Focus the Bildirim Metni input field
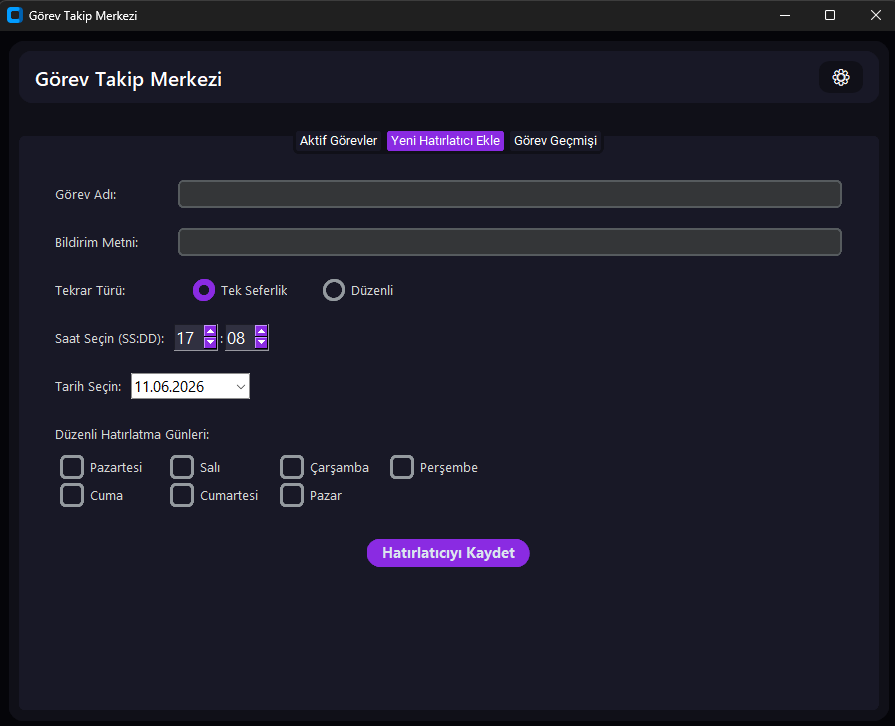This screenshot has height=726, width=895. [x=510, y=242]
